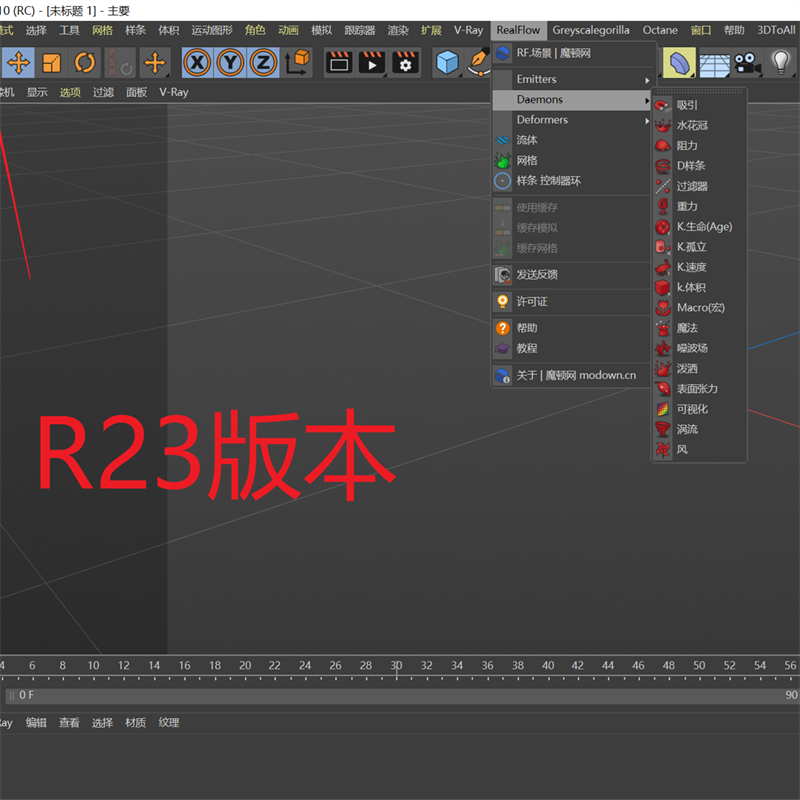Screen dimensions: 800x800
Task: Expand the Deformers submenu
Action: [572, 120]
